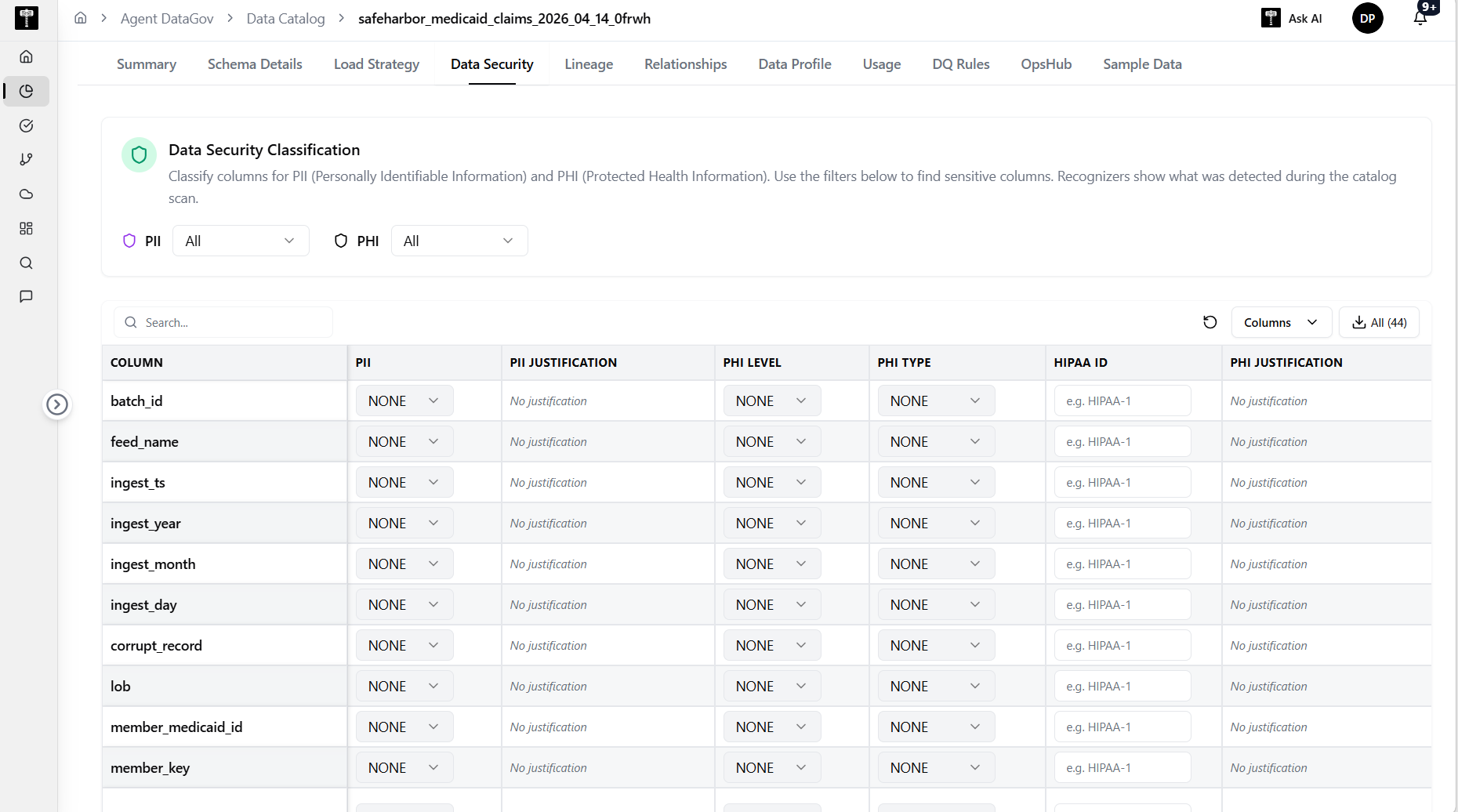Image resolution: width=1458 pixels, height=812 pixels.
Task: Switch to the Data Profile tab
Action: click(x=795, y=64)
